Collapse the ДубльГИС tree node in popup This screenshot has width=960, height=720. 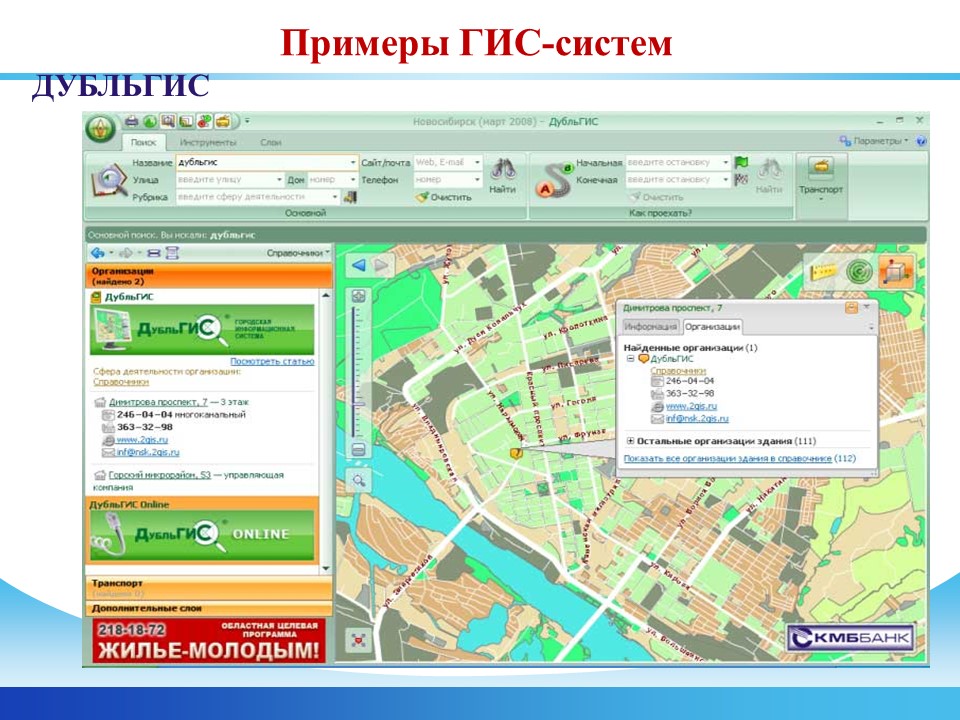point(630,359)
